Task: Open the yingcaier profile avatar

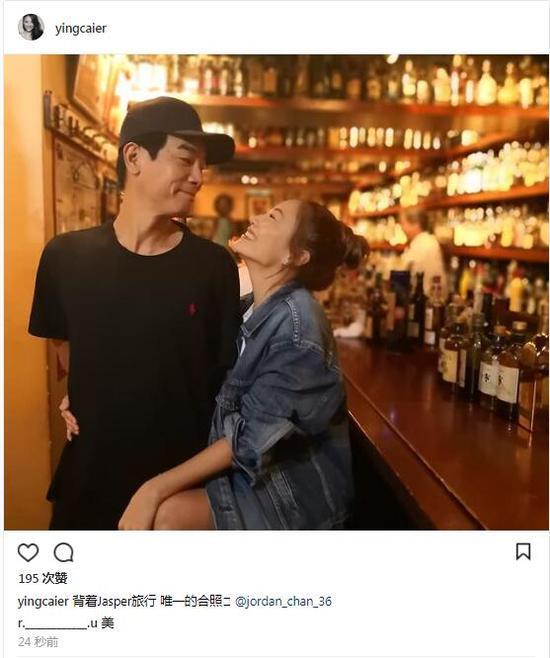Action: click(x=31, y=27)
